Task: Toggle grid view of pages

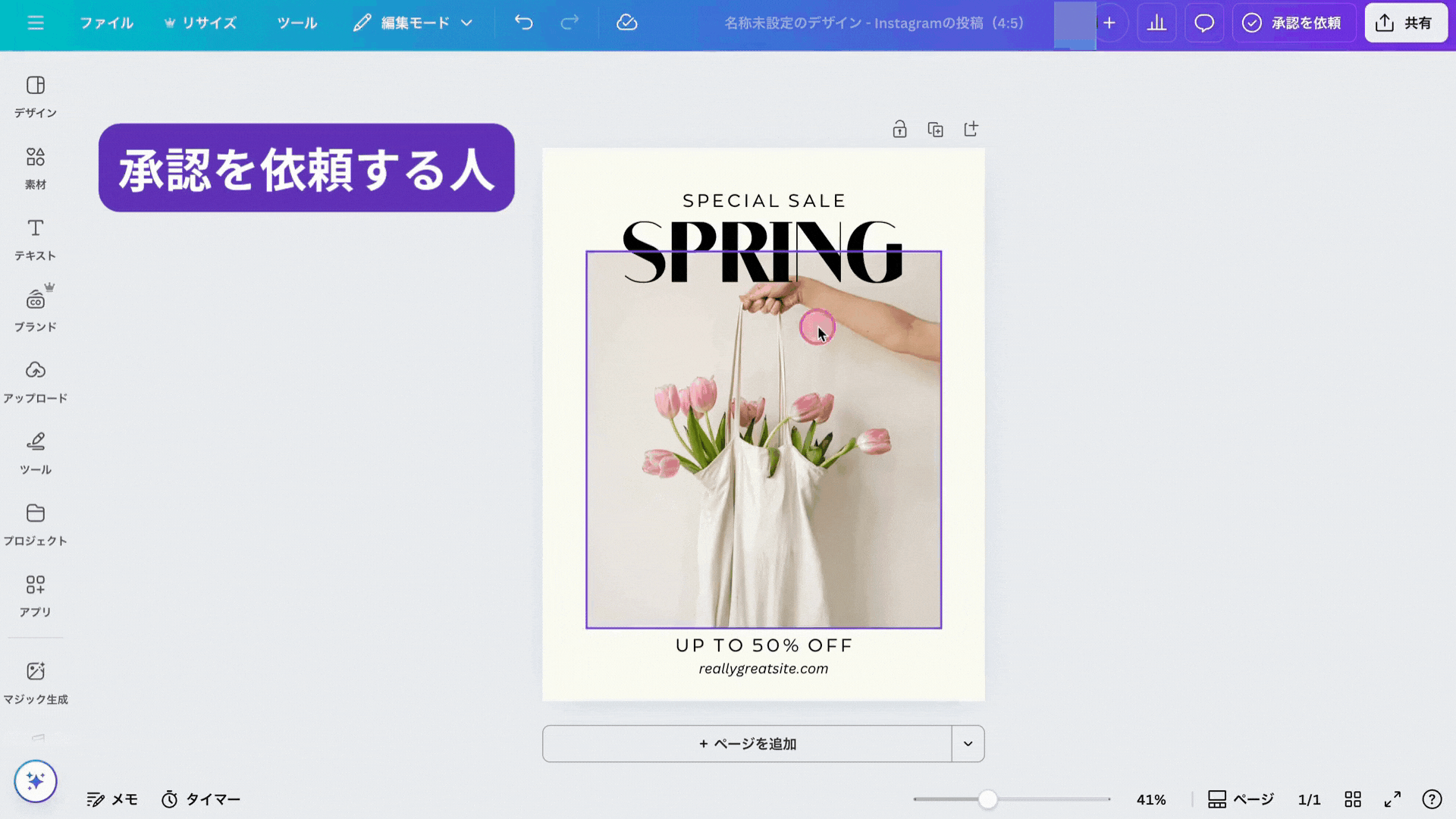Action: click(x=1353, y=799)
